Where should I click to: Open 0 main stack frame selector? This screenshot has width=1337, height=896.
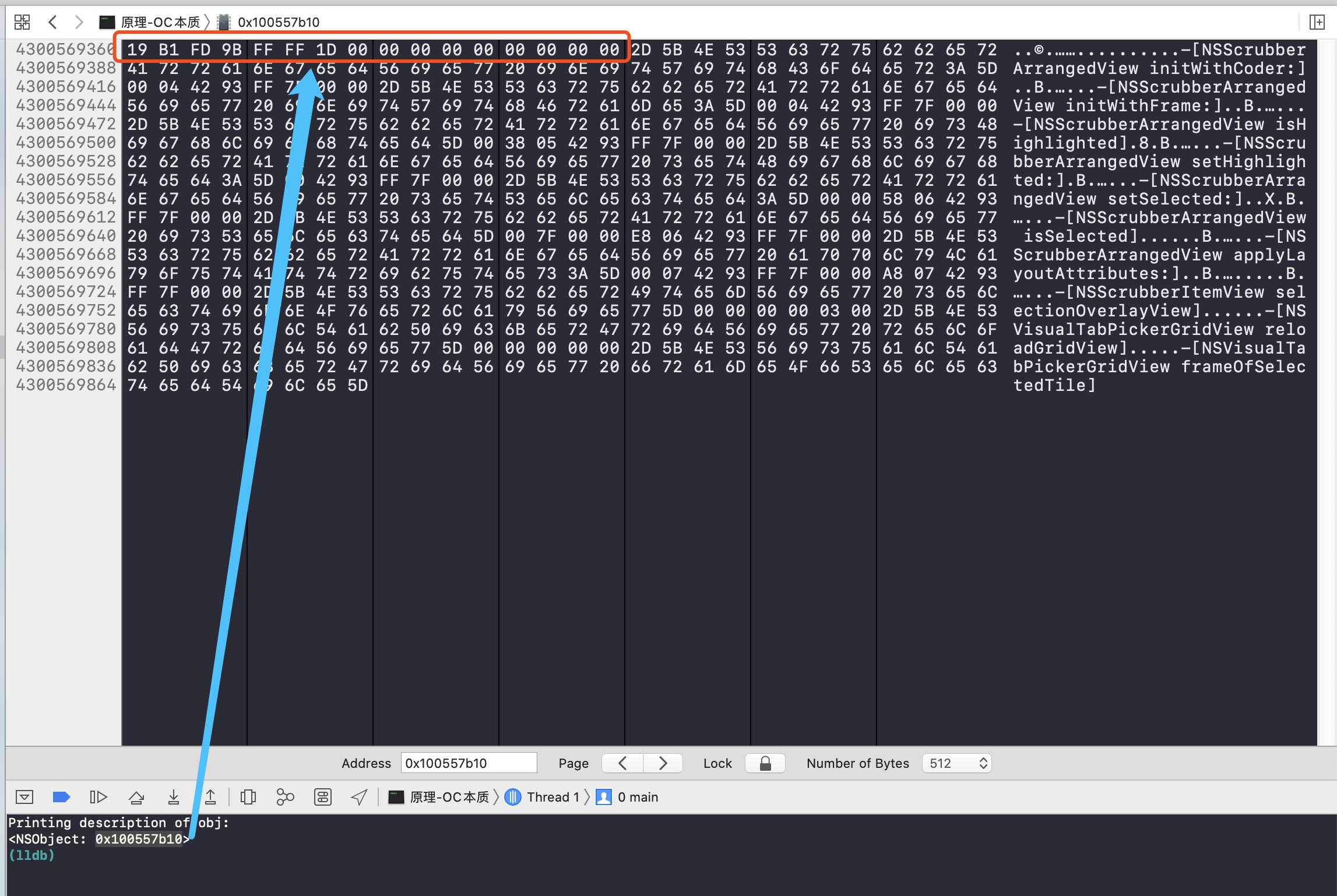point(628,797)
